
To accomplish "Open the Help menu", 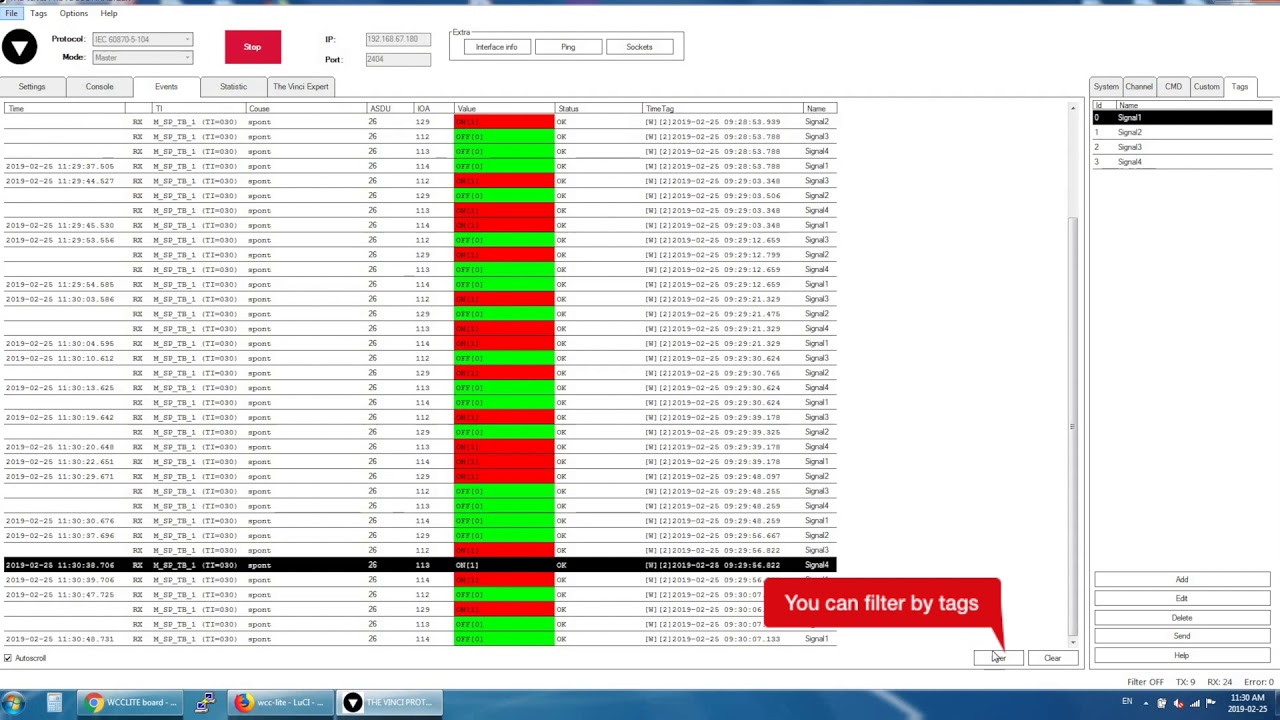I will coord(109,13).
